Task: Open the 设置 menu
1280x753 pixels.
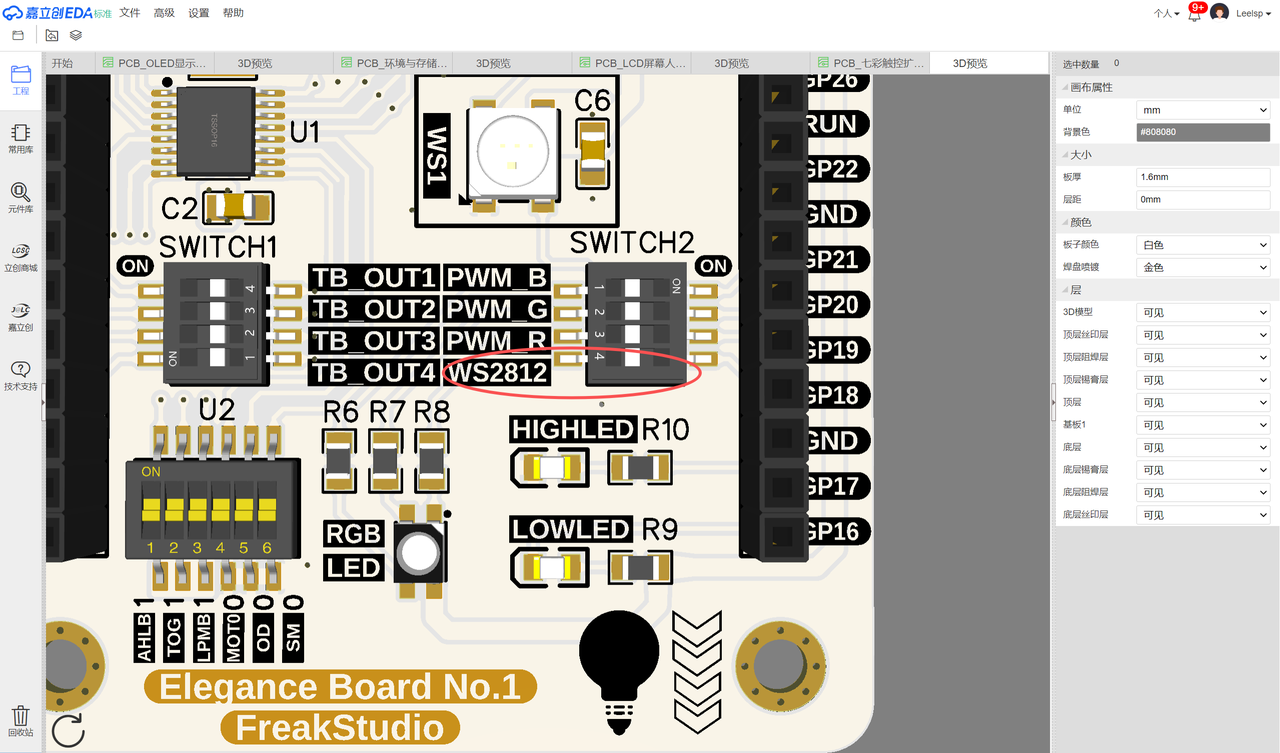Action: click(199, 13)
